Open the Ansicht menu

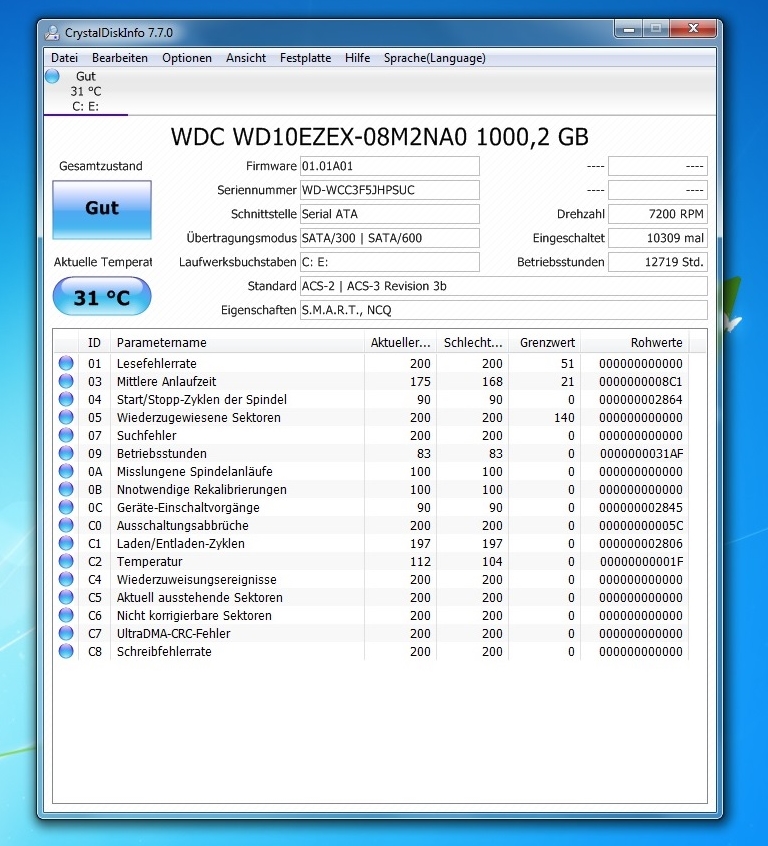click(x=246, y=58)
